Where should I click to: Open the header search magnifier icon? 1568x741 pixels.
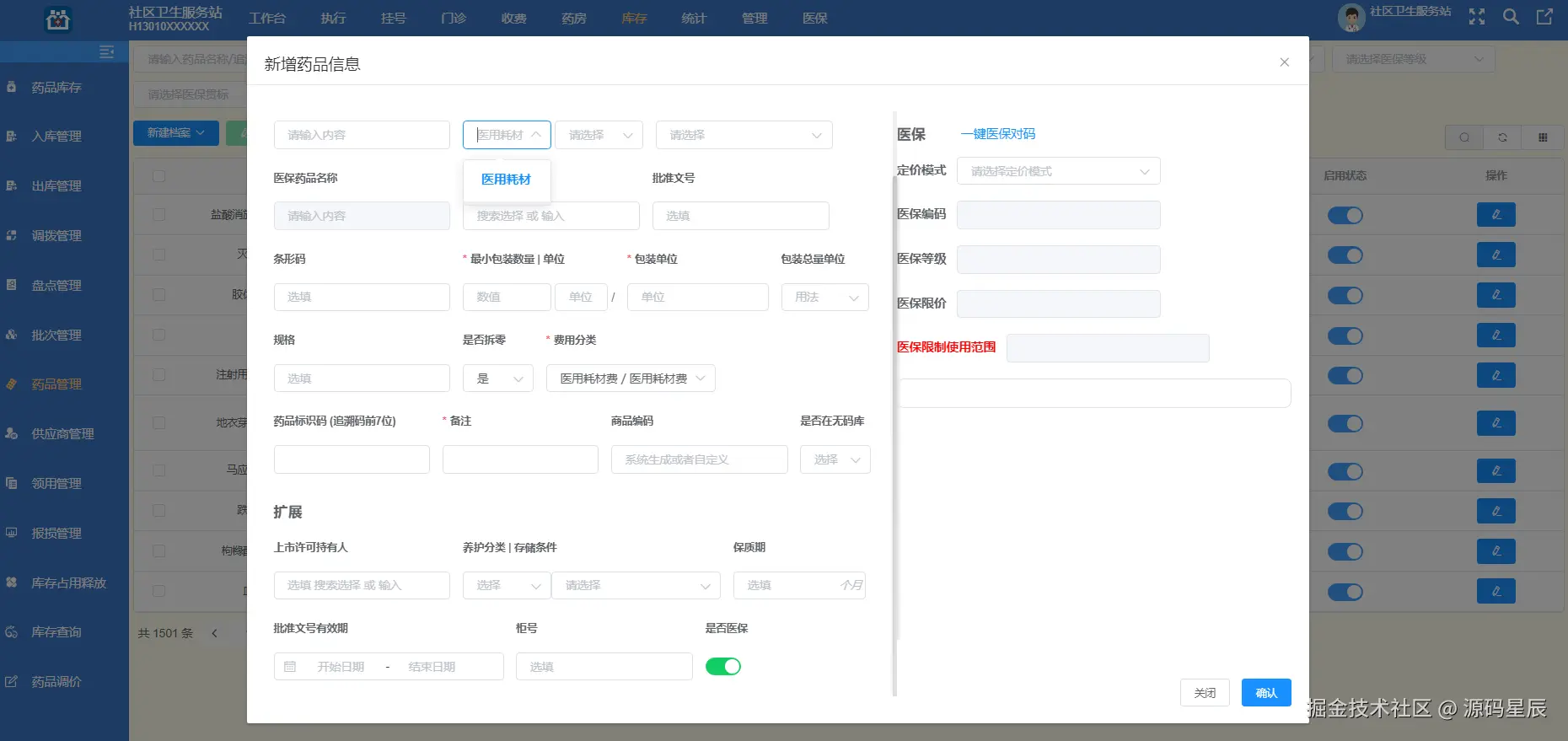1511,17
